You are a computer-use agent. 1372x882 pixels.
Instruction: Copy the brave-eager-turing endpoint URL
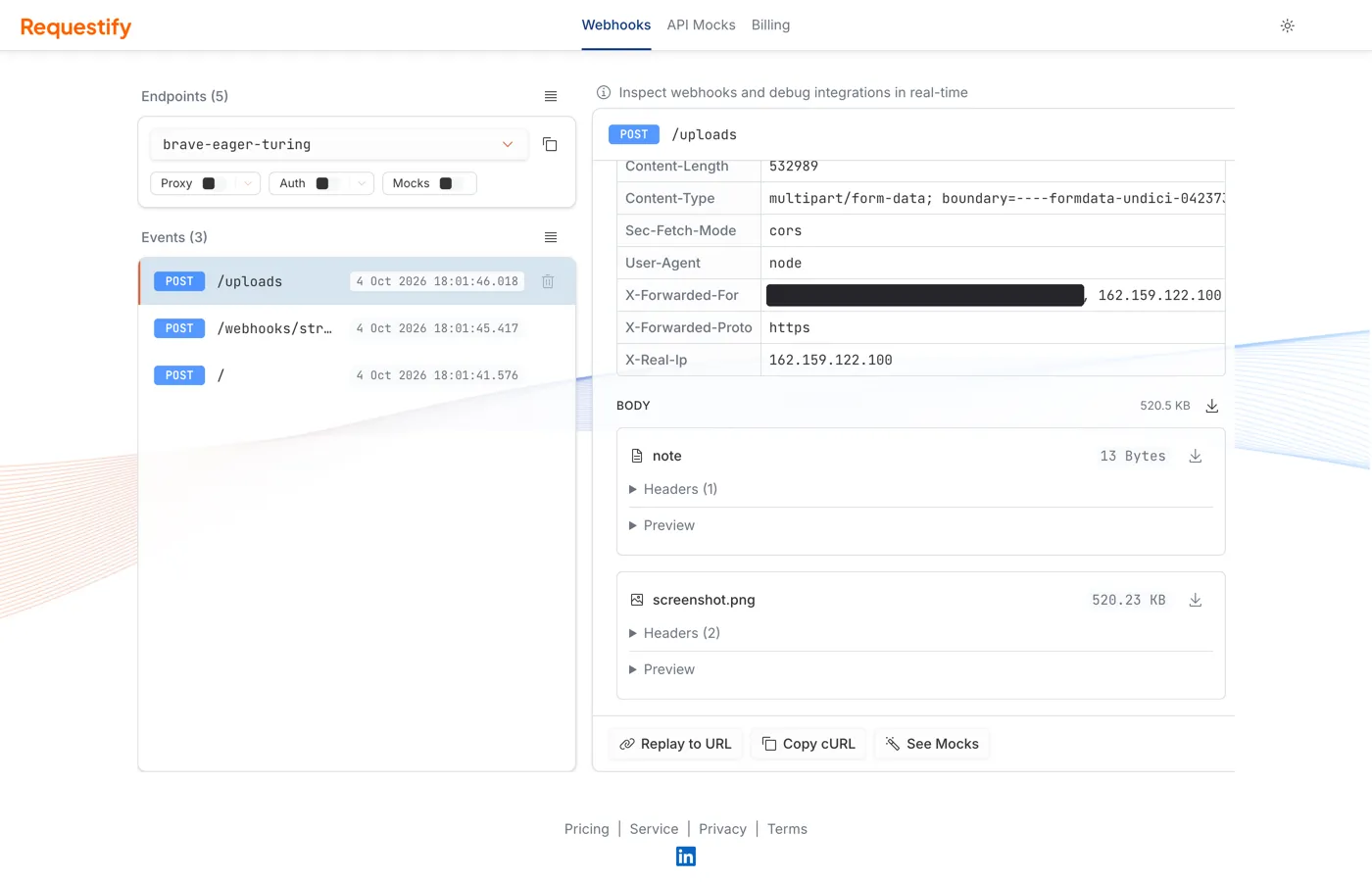[x=550, y=144]
